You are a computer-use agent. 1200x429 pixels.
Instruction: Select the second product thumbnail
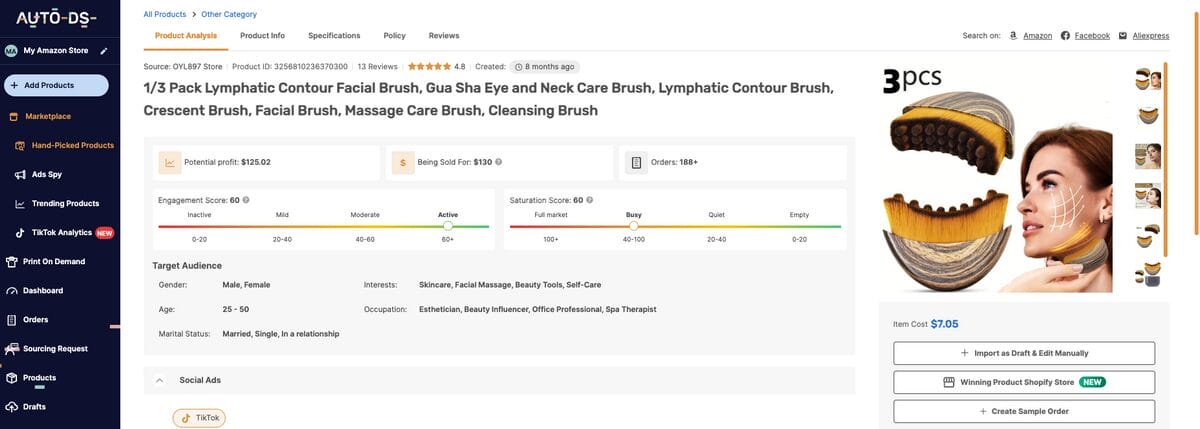(x=1148, y=117)
